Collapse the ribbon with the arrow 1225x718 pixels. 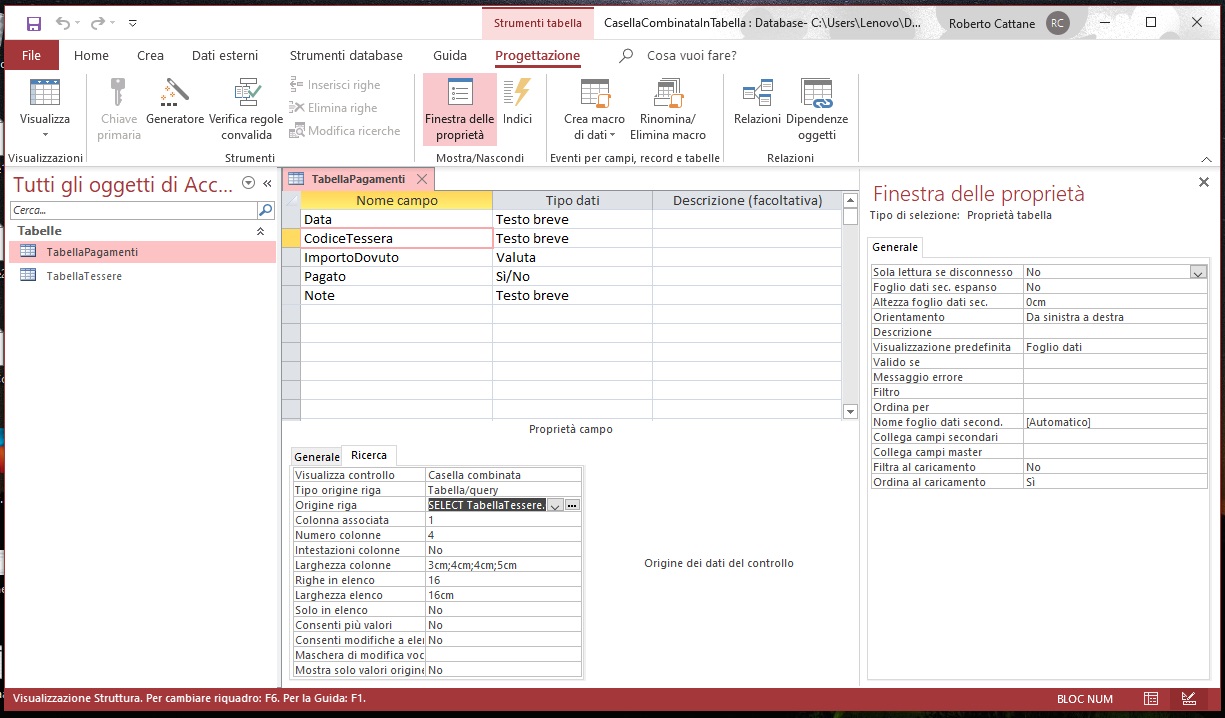pyautogui.click(x=1207, y=158)
